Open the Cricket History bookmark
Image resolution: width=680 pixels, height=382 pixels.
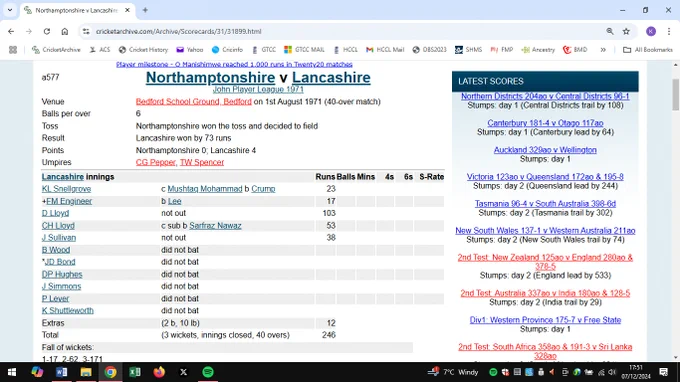143,50
